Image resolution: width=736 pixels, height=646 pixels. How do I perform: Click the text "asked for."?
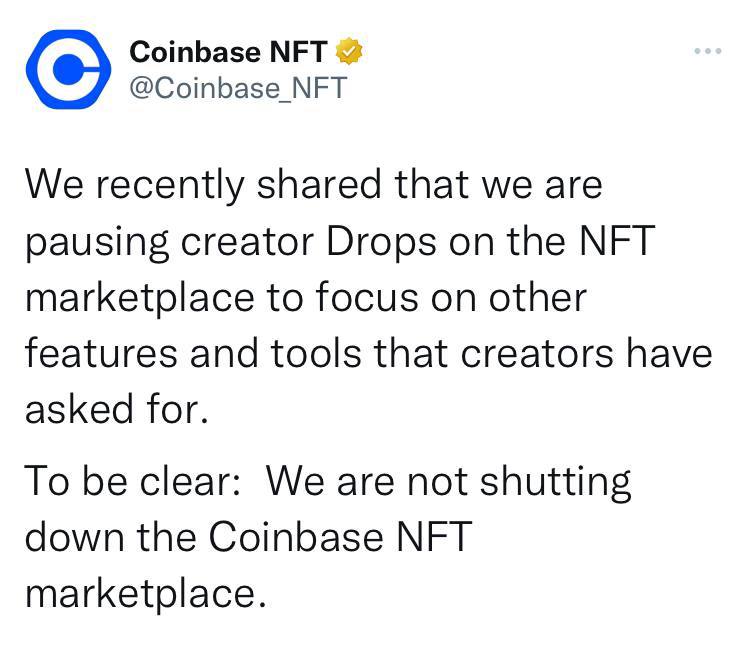[x=116, y=409]
